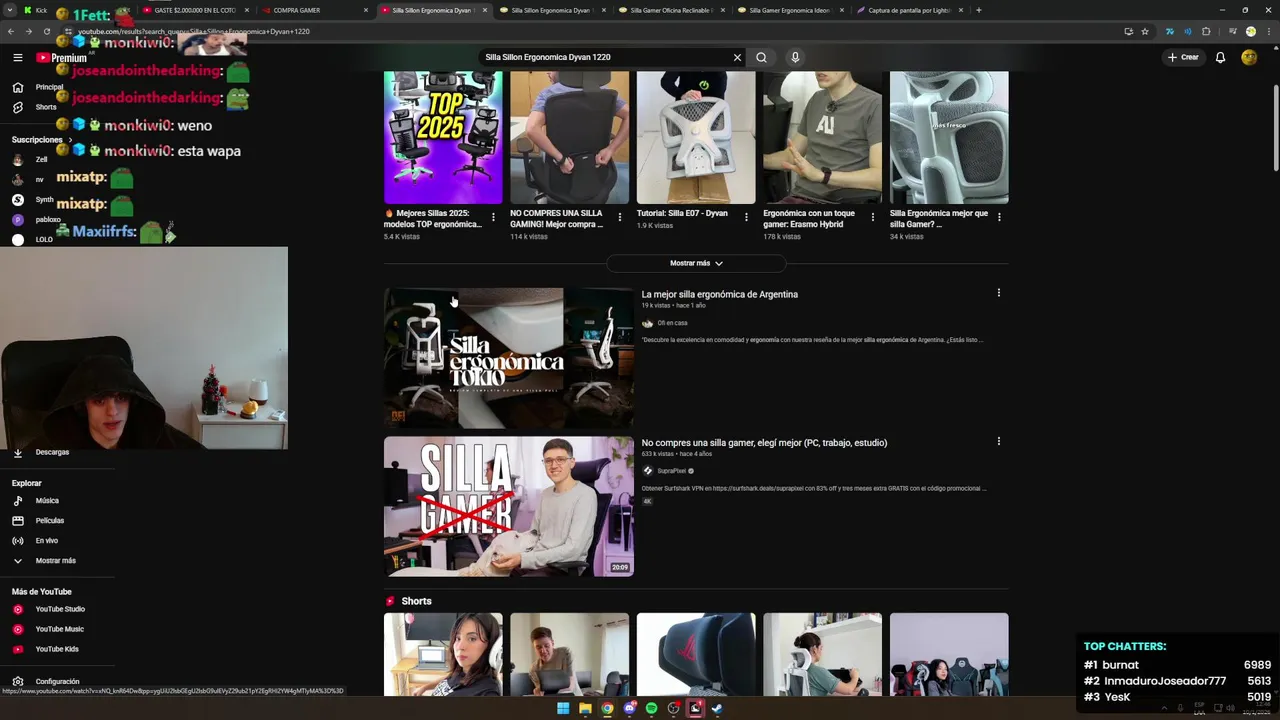Go to YouTube Premium home logo
Image resolution: width=1280 pixels, height=720 pixels.
pos(62,58)
